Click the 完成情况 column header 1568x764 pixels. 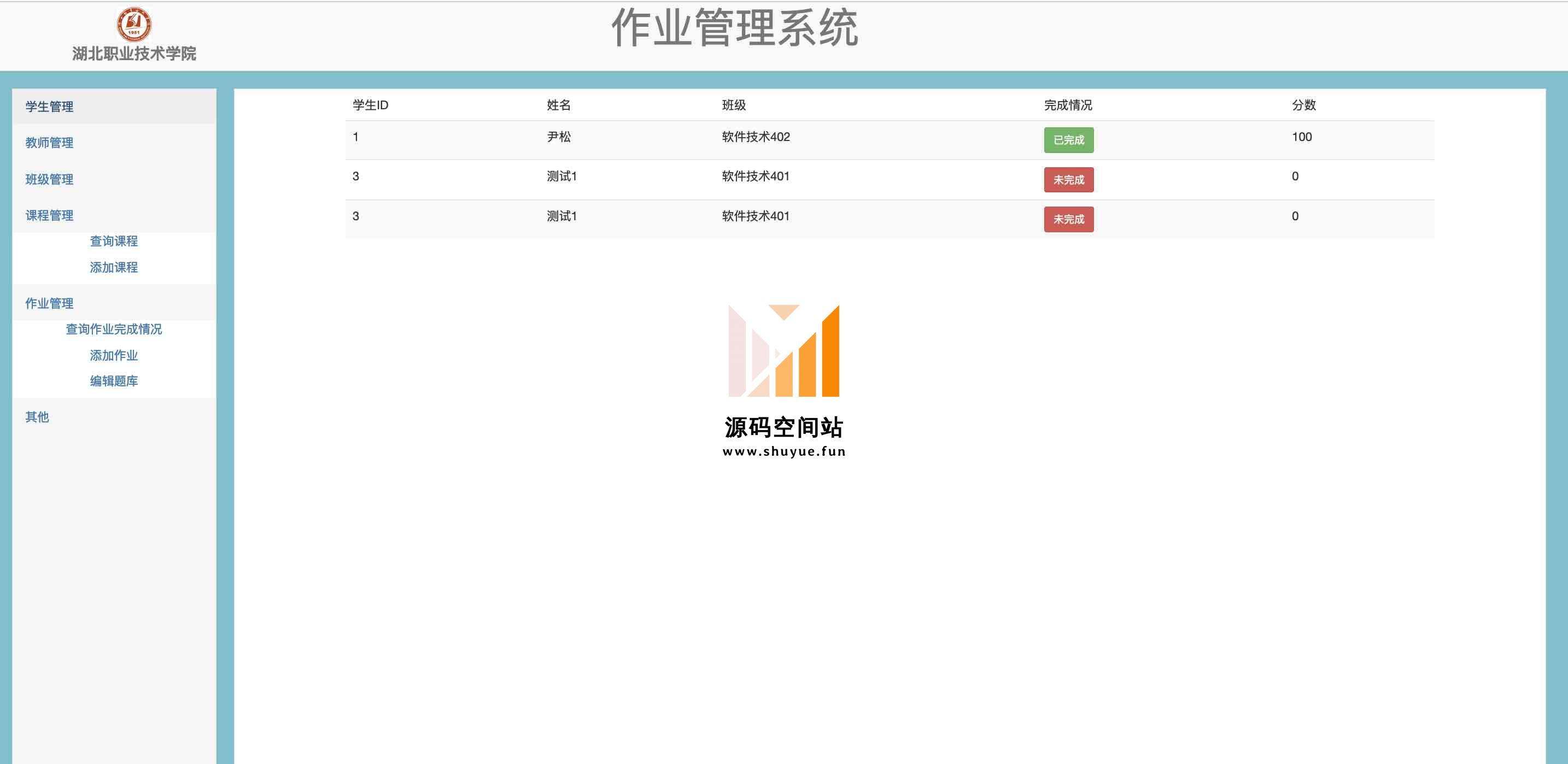tap(1068, 105)
